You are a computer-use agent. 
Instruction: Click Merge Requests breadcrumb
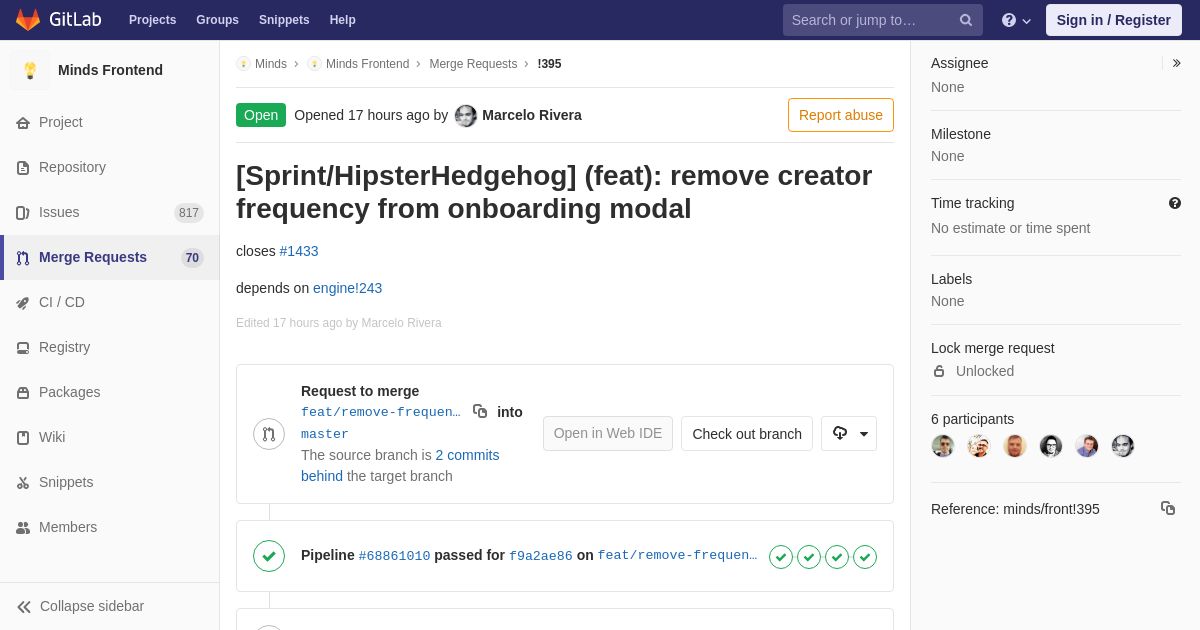[473, 64]
